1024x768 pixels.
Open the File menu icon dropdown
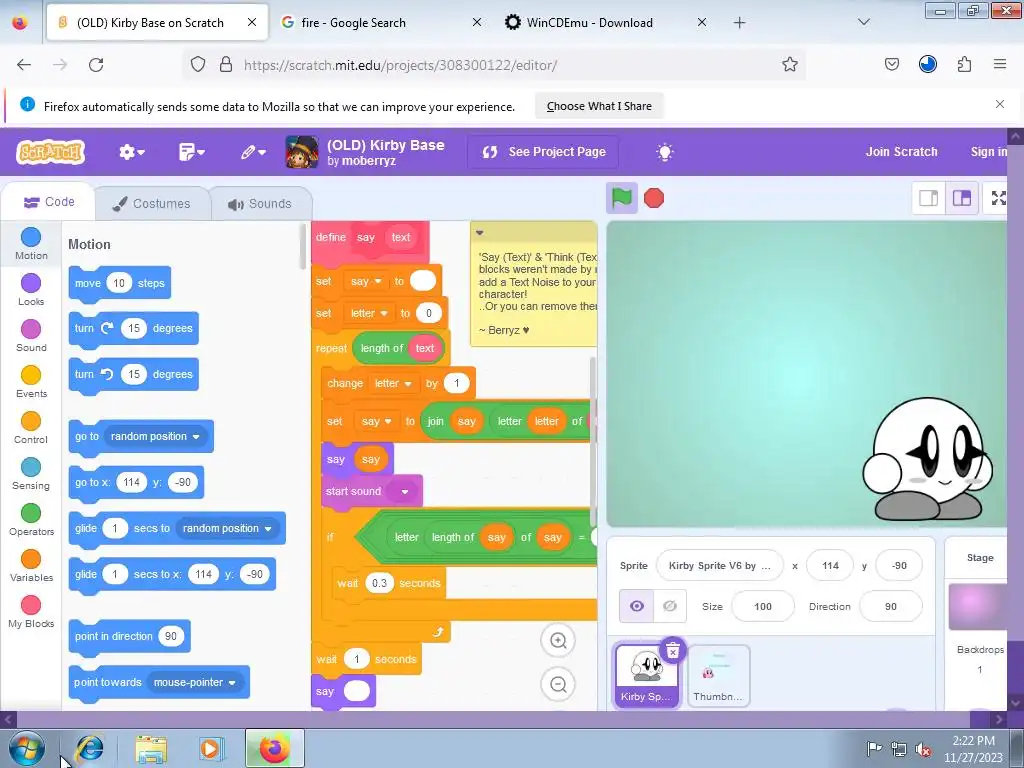pyautogui.click(x=191, y=152)
